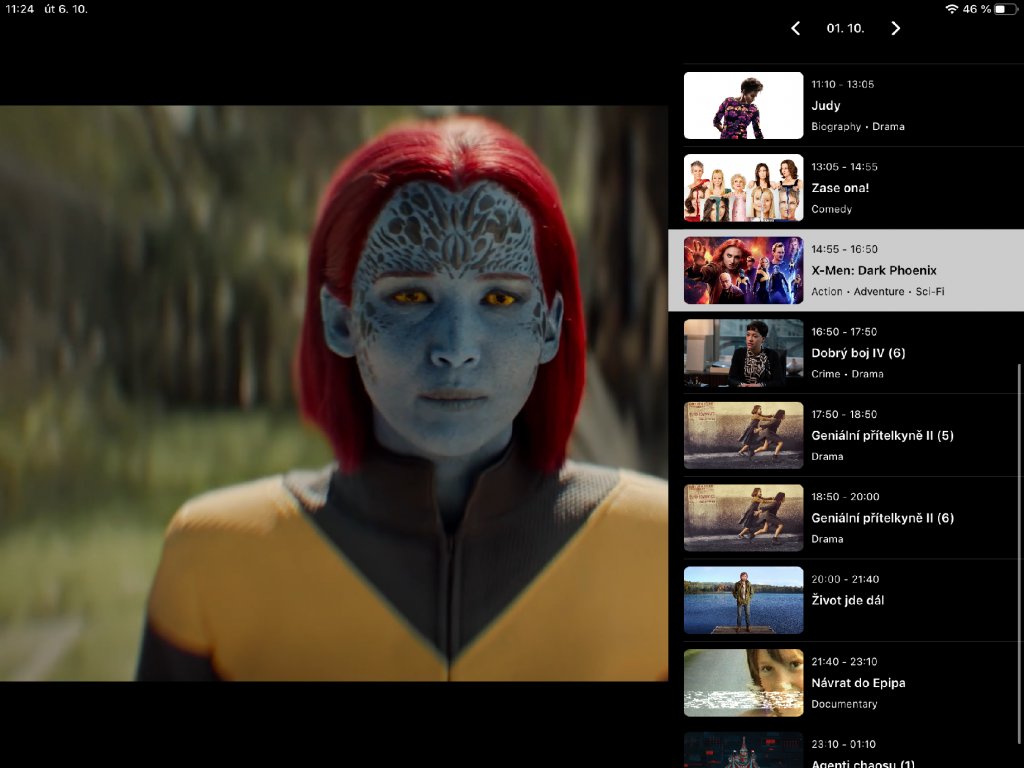Image resolution: width=1024 pixels, height=768 pixels.
Task: Select the Návrat do Epipa title
Action: tap(858, 683)
